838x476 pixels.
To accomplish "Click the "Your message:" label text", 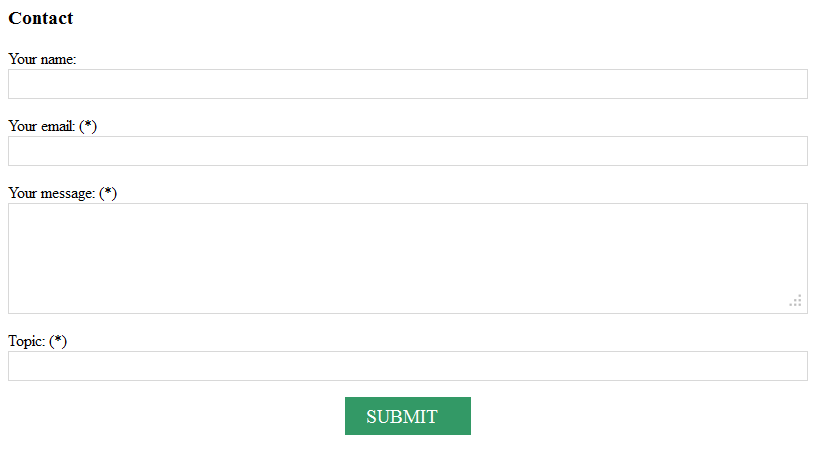I will [x=51, y=193].
